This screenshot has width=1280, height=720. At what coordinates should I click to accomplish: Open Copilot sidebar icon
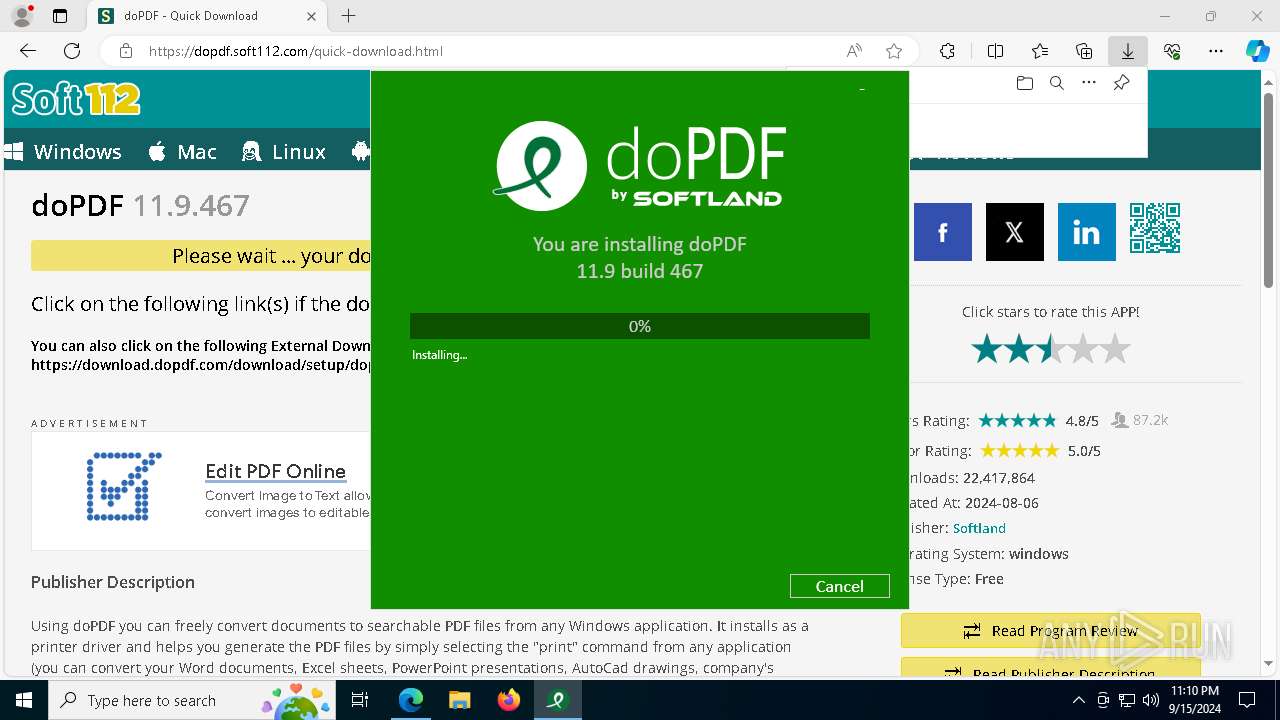(x=1257, y=51)
